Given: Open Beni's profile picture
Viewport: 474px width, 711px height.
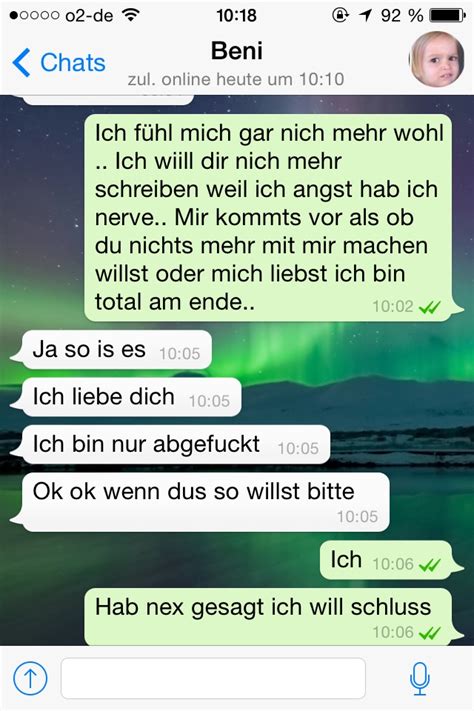Looking at the screenshot, I should pyautogui.click(x=437, y=59).
